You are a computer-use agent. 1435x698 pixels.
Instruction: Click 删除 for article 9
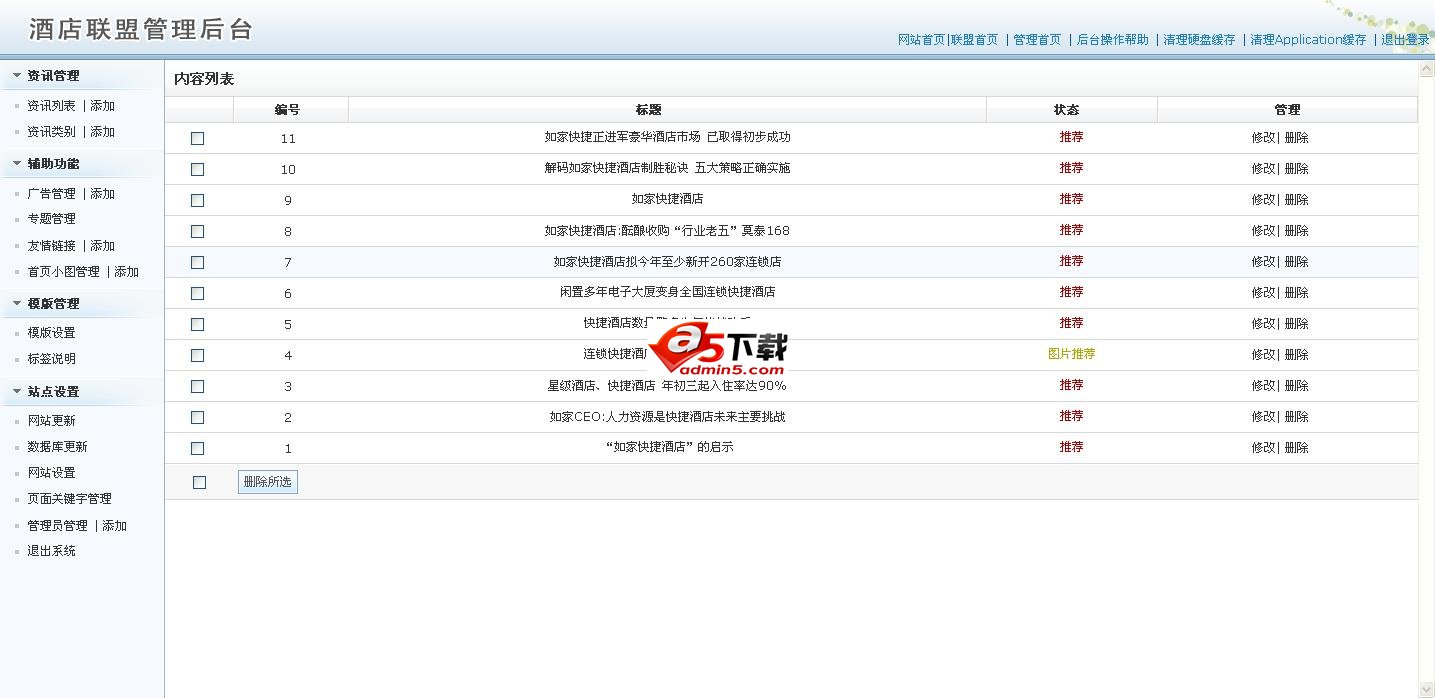click(x=1296, y=200)
